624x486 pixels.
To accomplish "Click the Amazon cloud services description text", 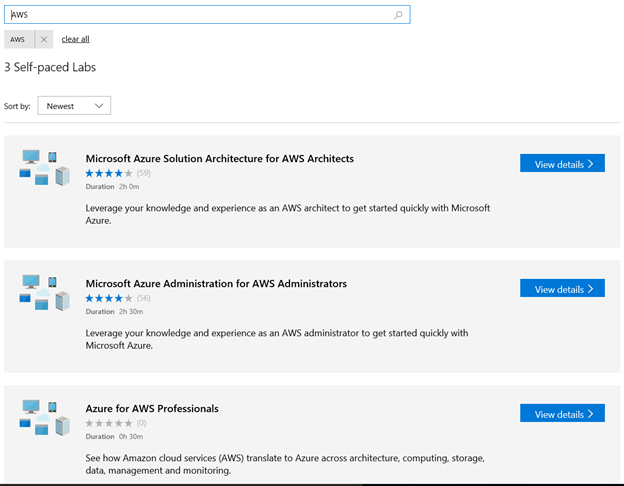I will (x=285, y=464).
